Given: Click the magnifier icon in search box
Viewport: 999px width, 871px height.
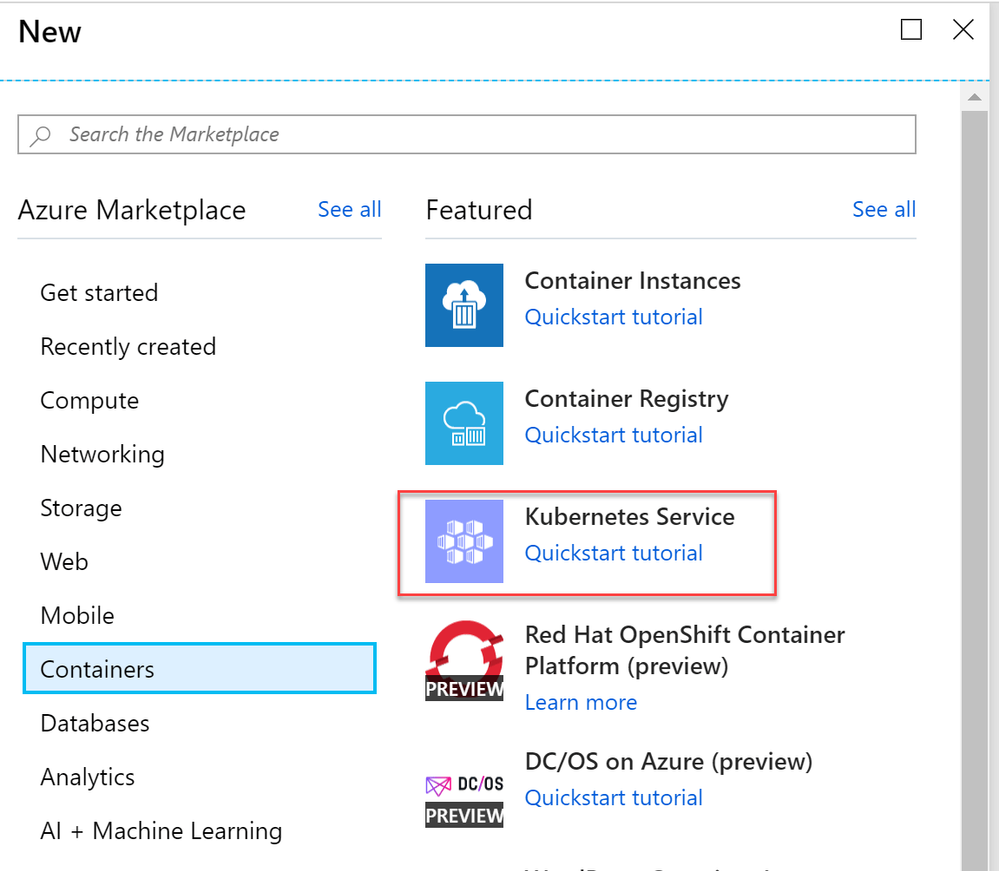Looking at the screenshot, I should tap(41, 135).
